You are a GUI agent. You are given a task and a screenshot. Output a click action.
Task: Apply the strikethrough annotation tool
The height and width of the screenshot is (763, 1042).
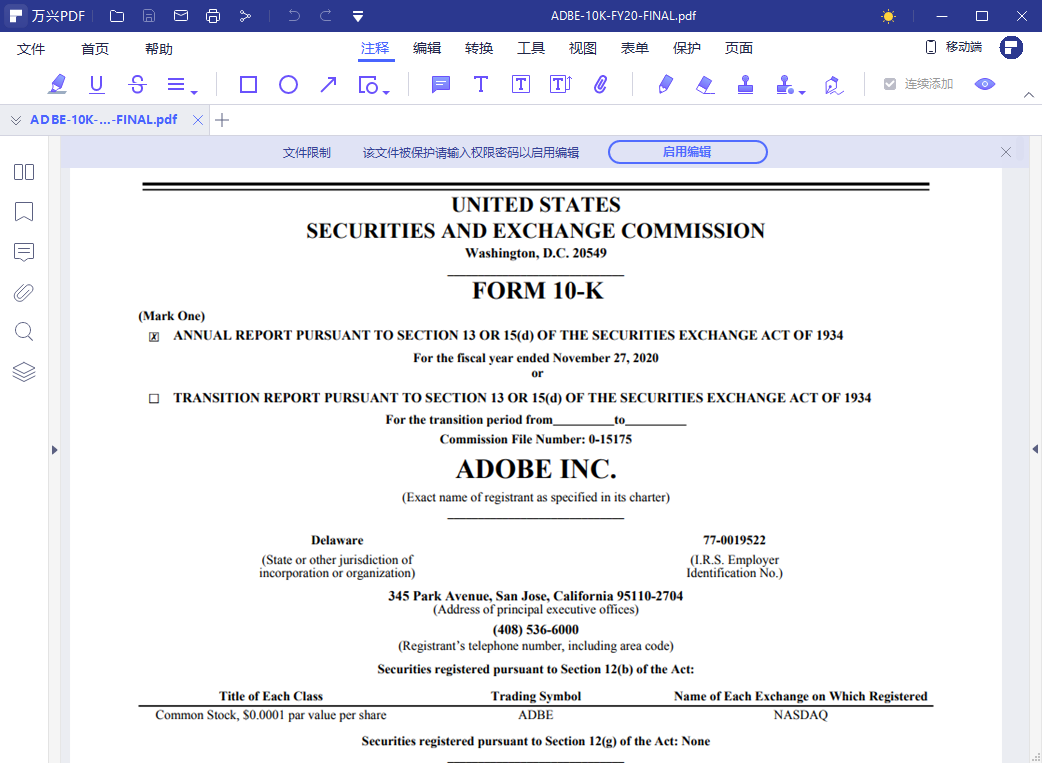click(138, 85)
